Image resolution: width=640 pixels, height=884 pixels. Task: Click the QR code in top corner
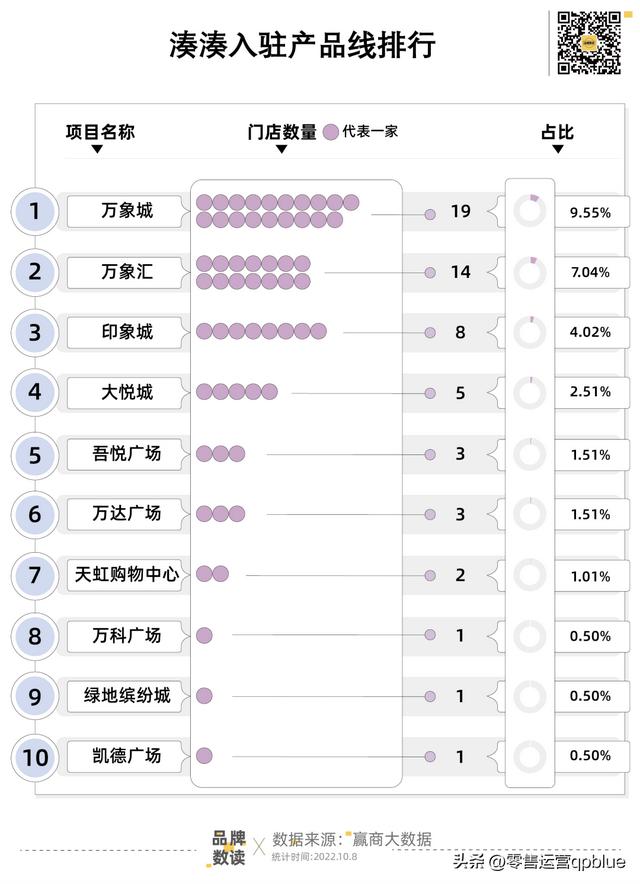589,43
